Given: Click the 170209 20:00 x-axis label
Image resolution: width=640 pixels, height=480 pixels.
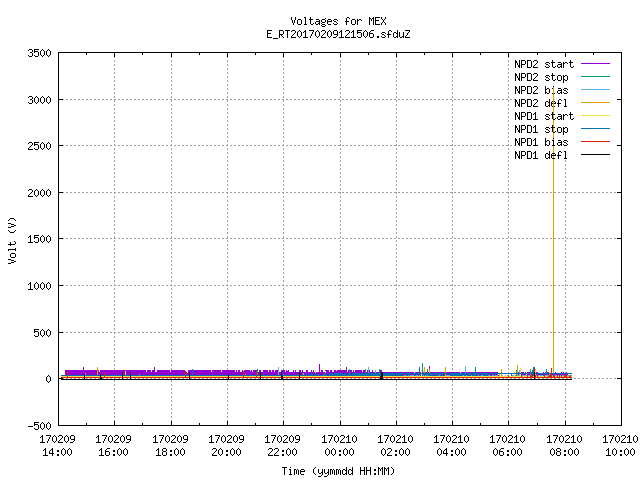Looking at the screenshot, I should coord(227,446).
